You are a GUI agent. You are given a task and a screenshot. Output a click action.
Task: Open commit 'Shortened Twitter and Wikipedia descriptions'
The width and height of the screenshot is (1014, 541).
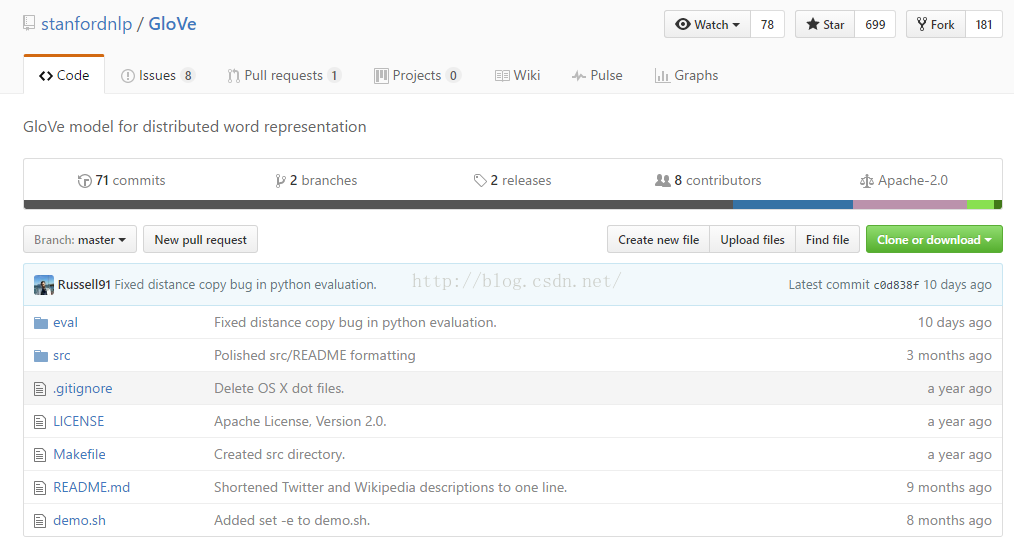pyautogui.click(x=391, y=487)
